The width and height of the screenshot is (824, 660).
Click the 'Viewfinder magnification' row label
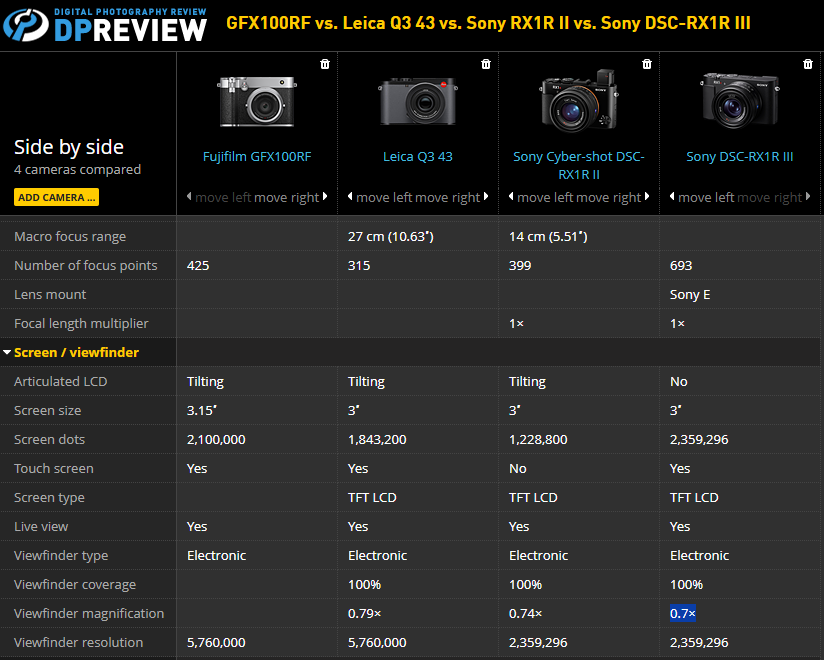click(89, 613)
